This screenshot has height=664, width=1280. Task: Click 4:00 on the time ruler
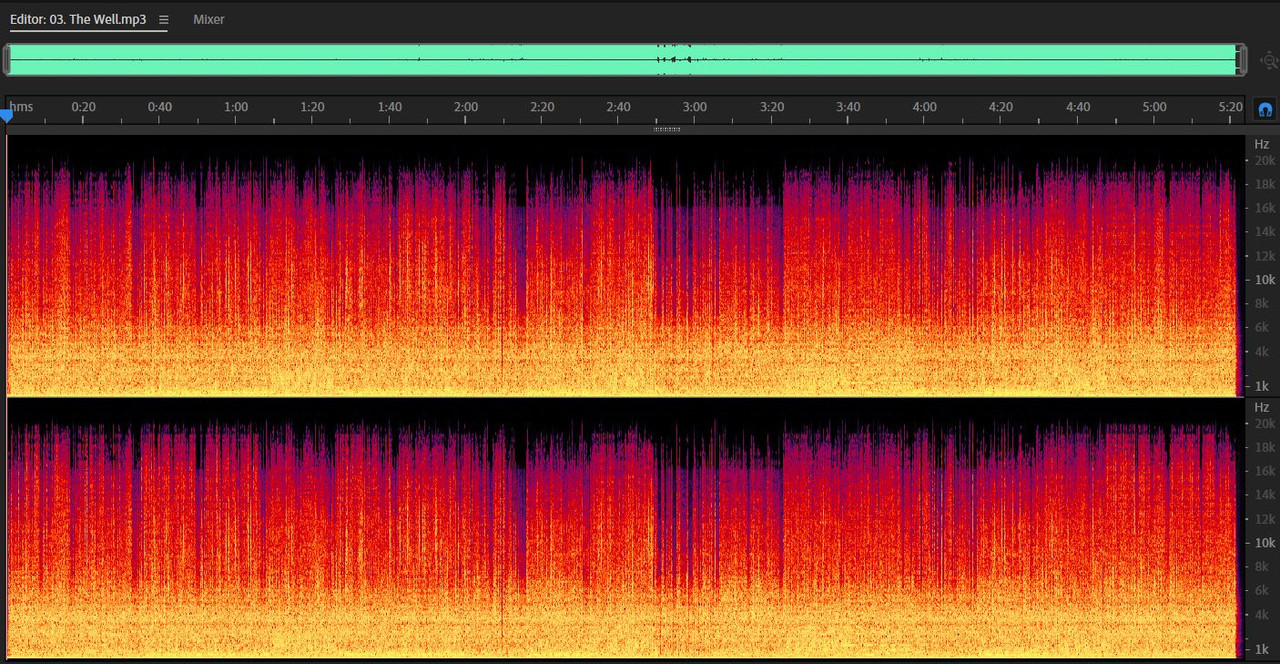point(925,107)
